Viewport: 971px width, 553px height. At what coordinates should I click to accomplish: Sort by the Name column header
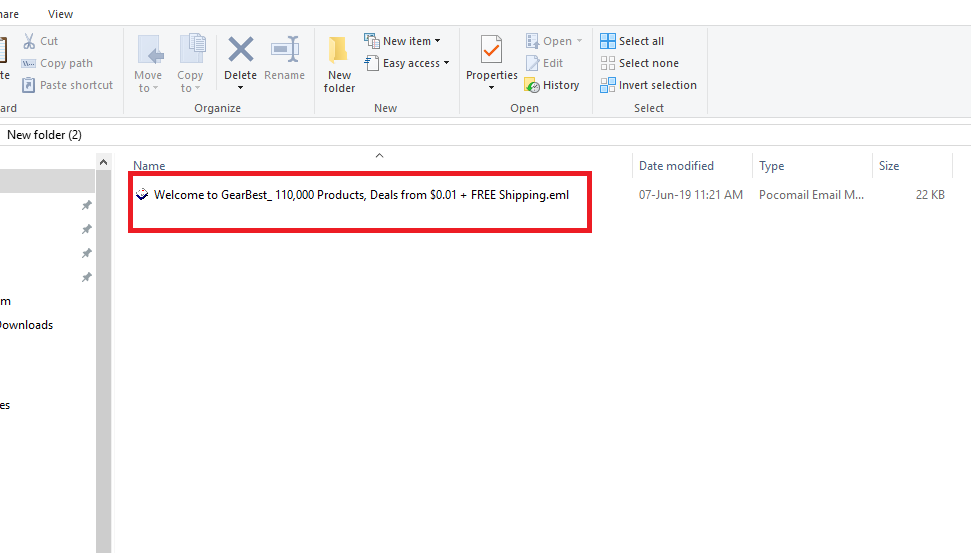pos(149,166)
